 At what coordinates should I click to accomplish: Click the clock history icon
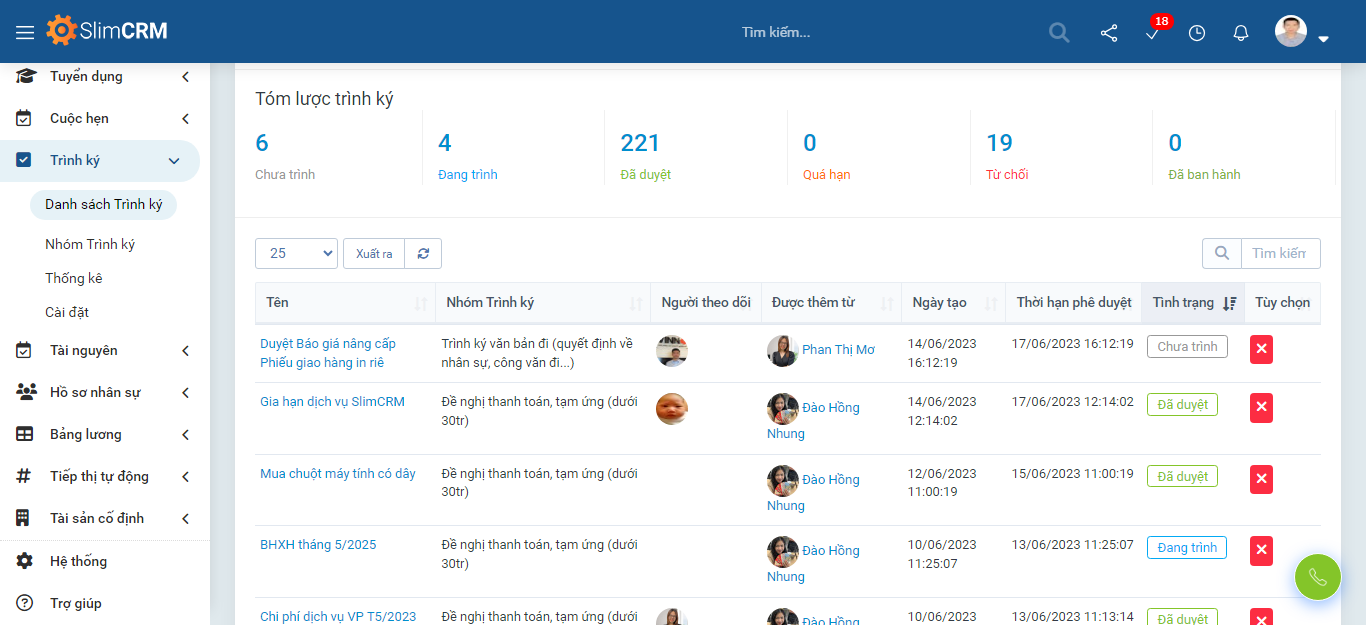pos(1197,33)
